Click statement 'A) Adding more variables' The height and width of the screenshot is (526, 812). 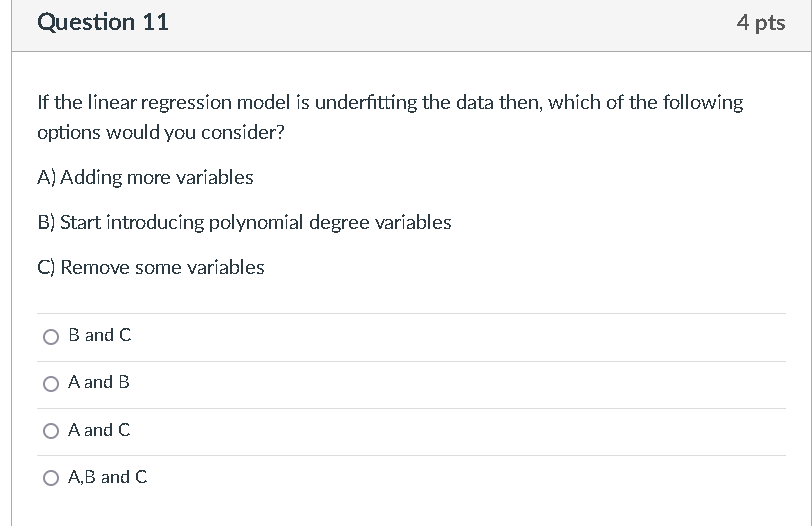tap(146, 178)
